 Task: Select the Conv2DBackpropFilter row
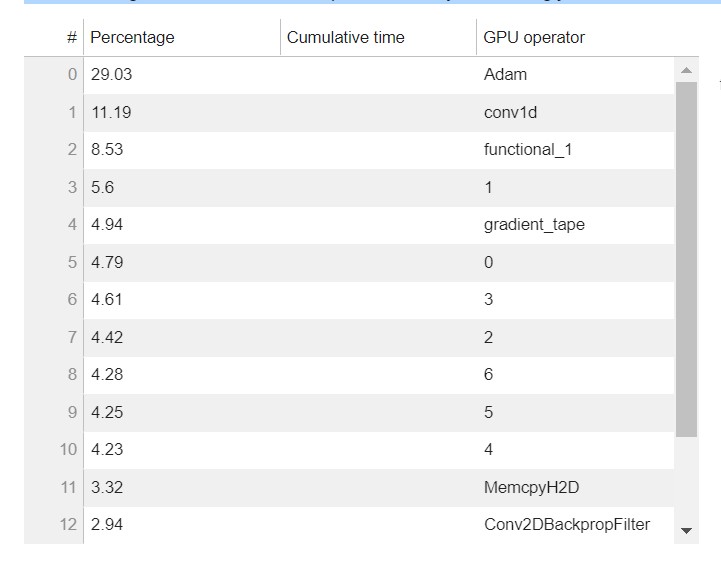[x=349, y=525]
